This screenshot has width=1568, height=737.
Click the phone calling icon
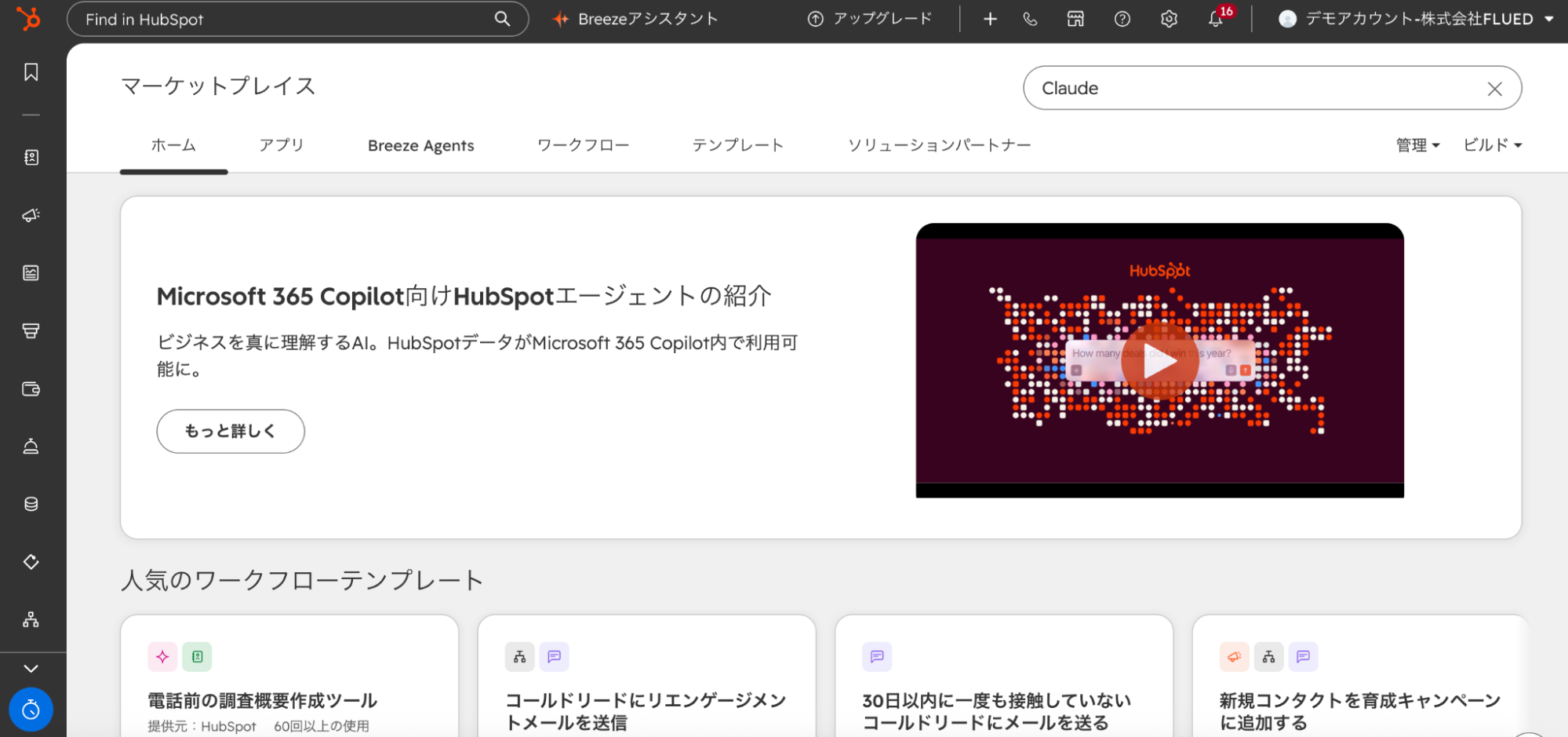point(1030,19)
